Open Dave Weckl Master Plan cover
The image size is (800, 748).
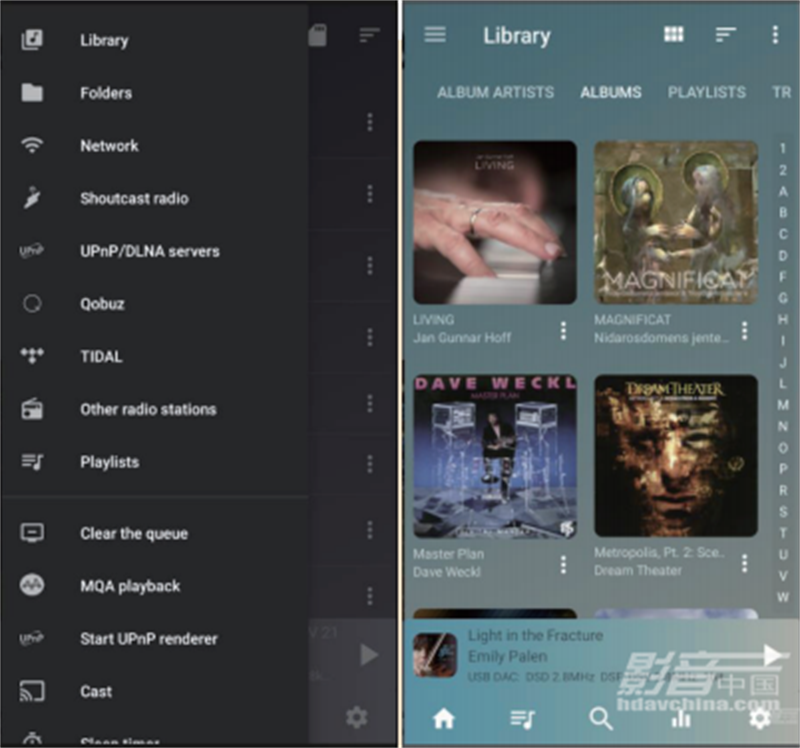click(x=495, y=456)
